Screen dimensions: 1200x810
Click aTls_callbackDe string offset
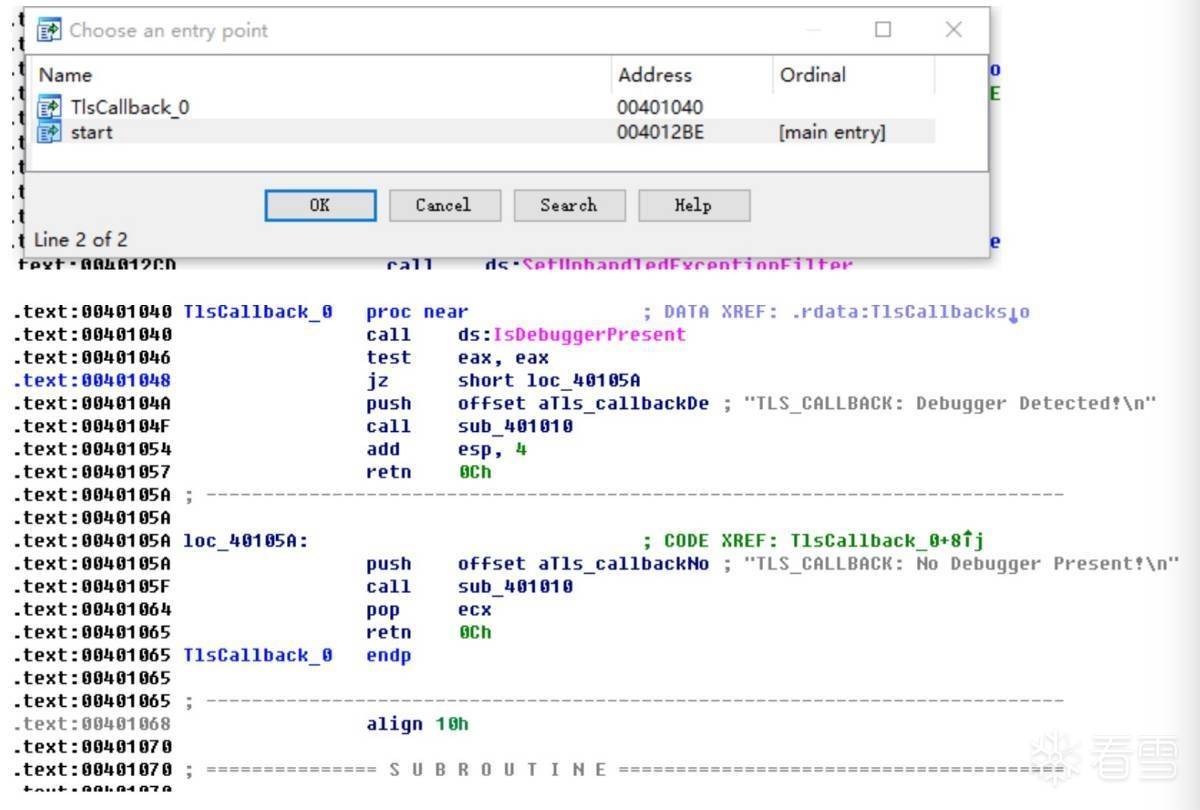pyautogui.click(x=623, y=403)
